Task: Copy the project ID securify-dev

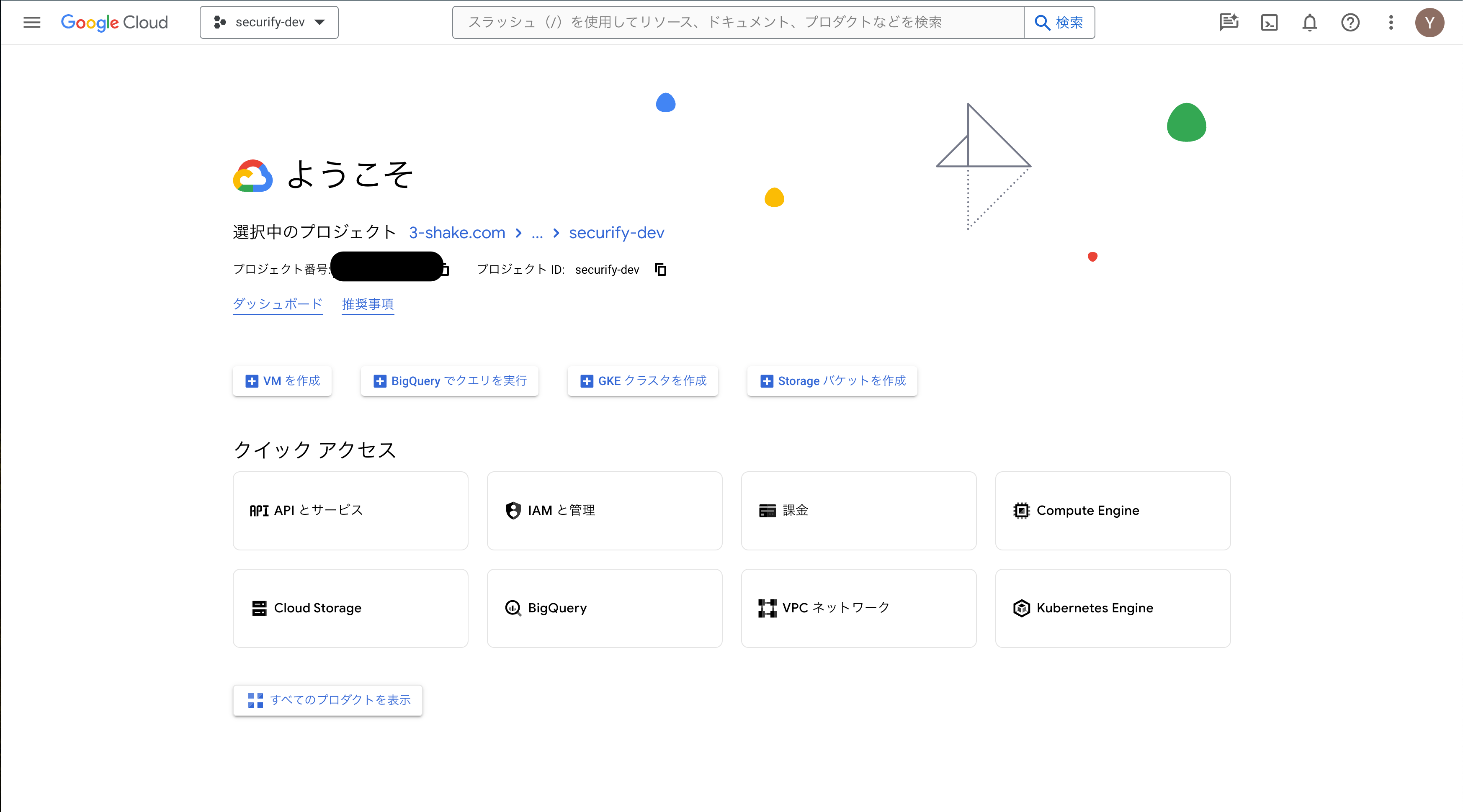Action: 660,269
